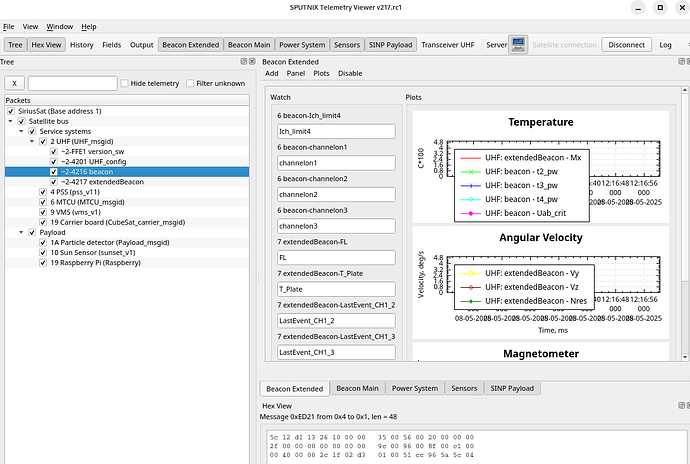
Task: Clear the tree filter with X button
Action: (x=15, y=83)
